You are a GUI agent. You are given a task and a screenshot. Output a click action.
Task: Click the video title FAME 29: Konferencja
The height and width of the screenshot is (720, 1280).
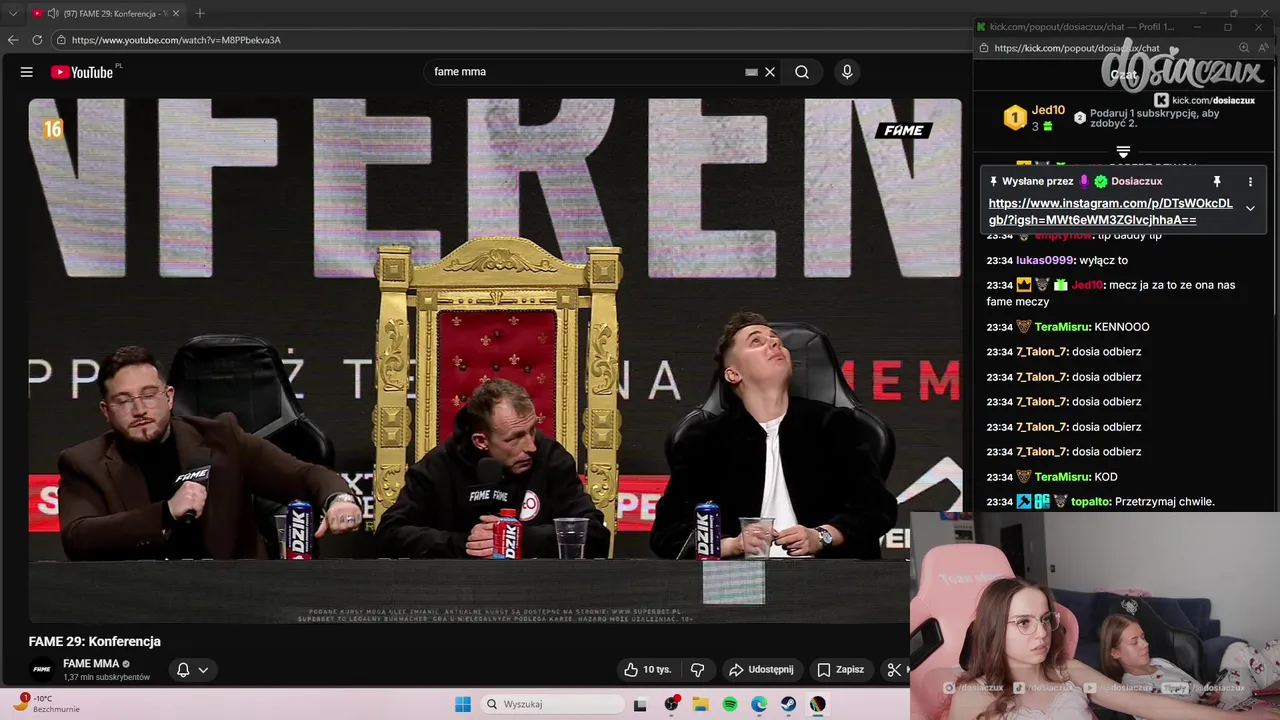pos(95,642)
